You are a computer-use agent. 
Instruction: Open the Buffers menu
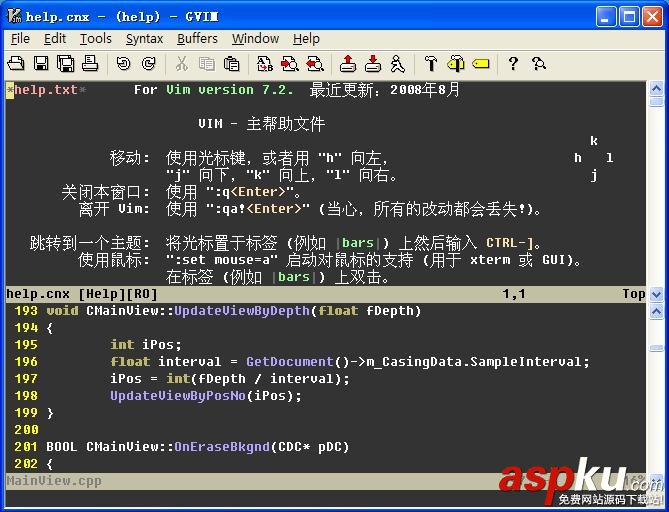[x=197, y=39]
